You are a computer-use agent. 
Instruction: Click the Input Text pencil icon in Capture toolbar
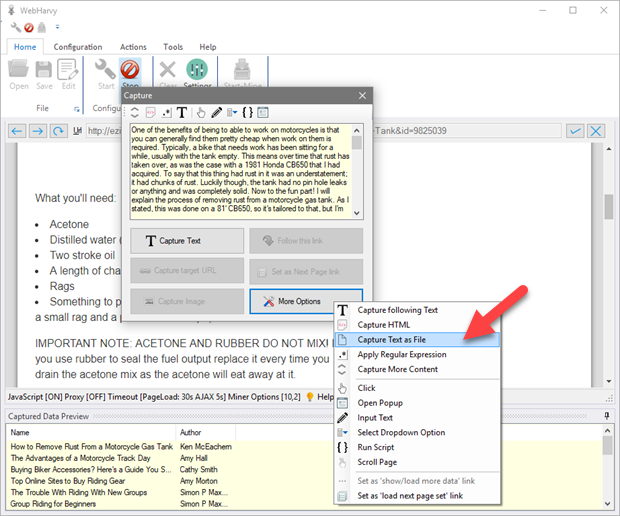coord(216,113)
